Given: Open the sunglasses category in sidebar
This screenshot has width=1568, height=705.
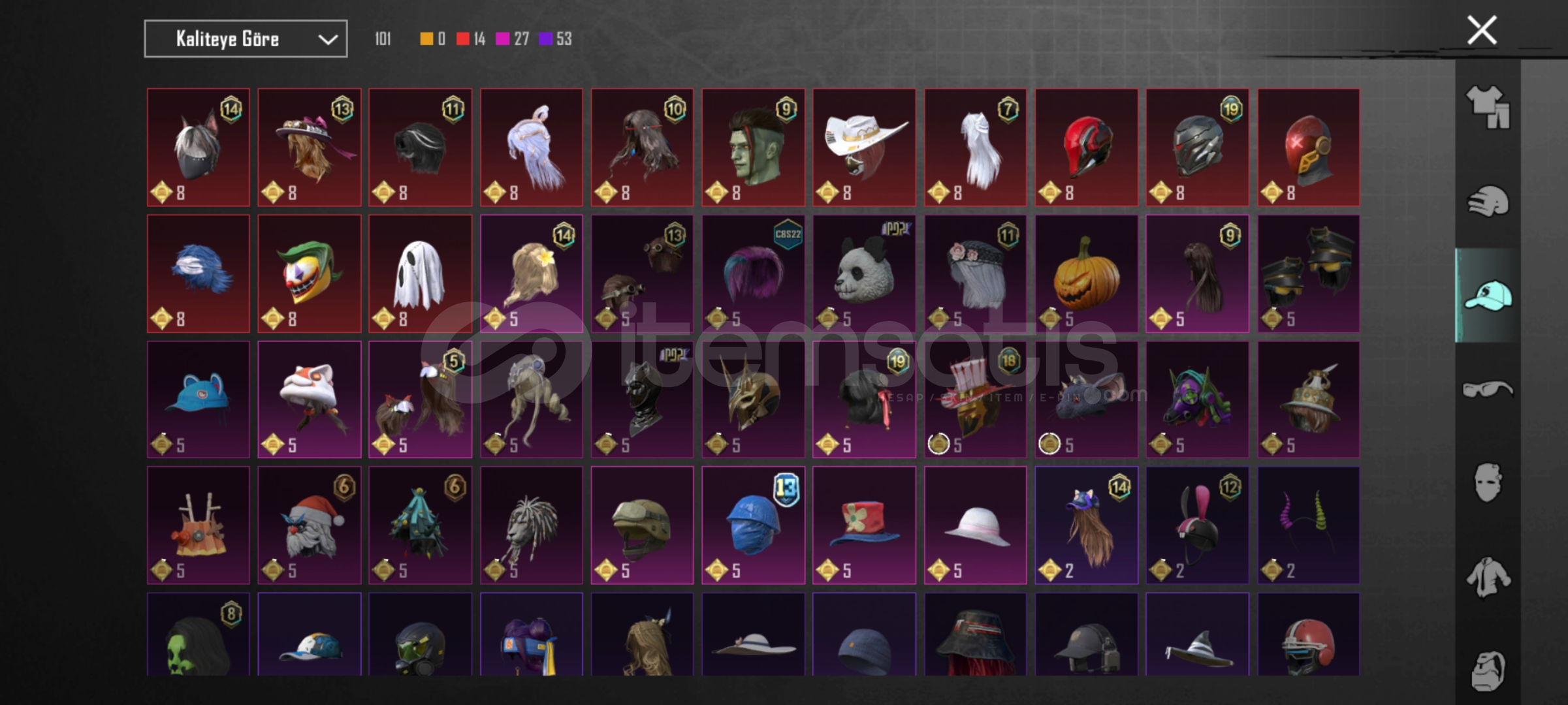Looking at the screenshot, I should coord(1488,389).
